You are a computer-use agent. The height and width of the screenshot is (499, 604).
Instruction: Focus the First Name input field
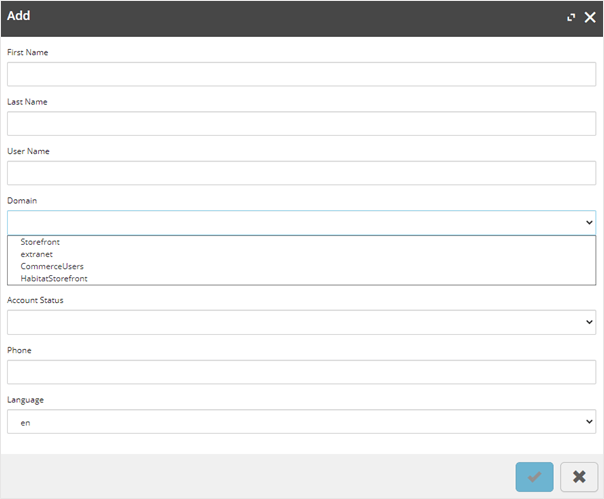pyautogui.click(x=302, y=74)
